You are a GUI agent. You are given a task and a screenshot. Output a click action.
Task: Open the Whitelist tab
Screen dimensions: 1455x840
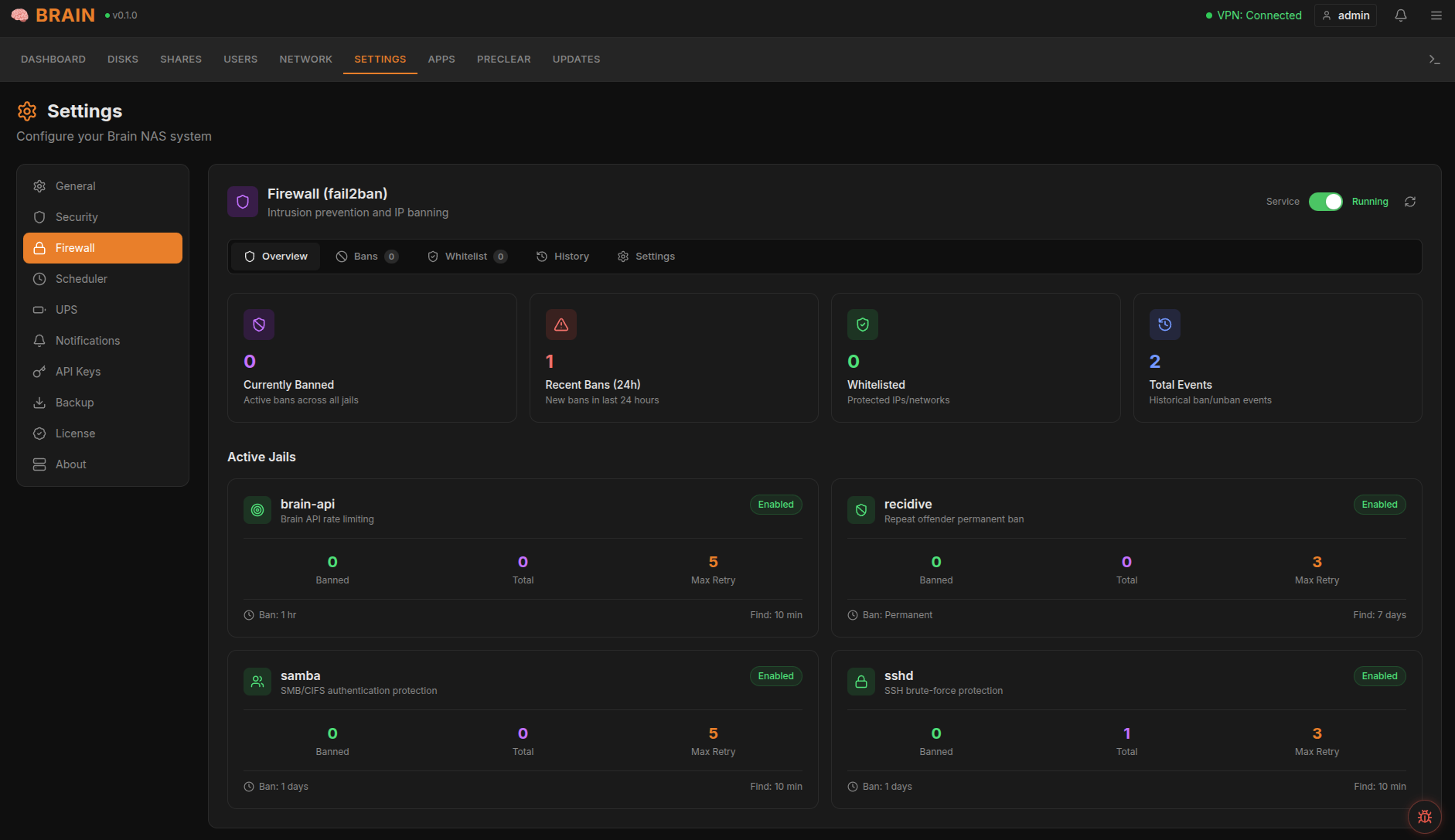(467, 257)
